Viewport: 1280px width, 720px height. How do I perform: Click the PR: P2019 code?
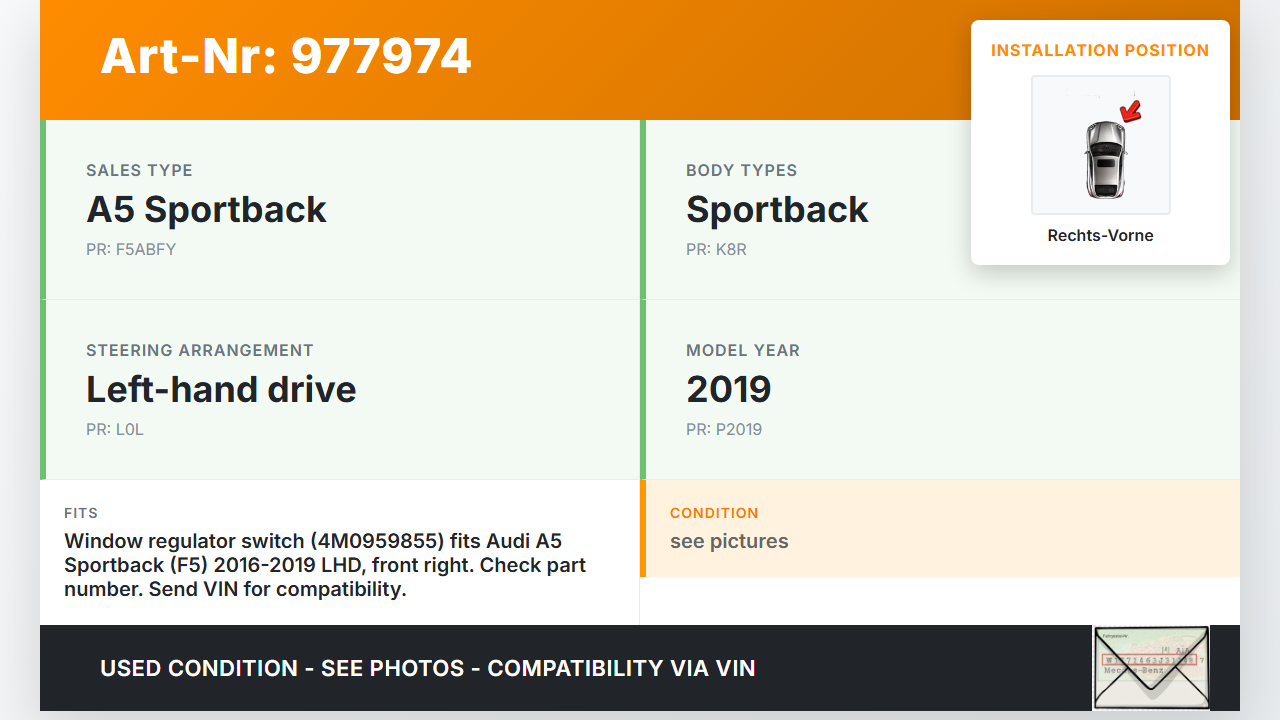(724, 429)
